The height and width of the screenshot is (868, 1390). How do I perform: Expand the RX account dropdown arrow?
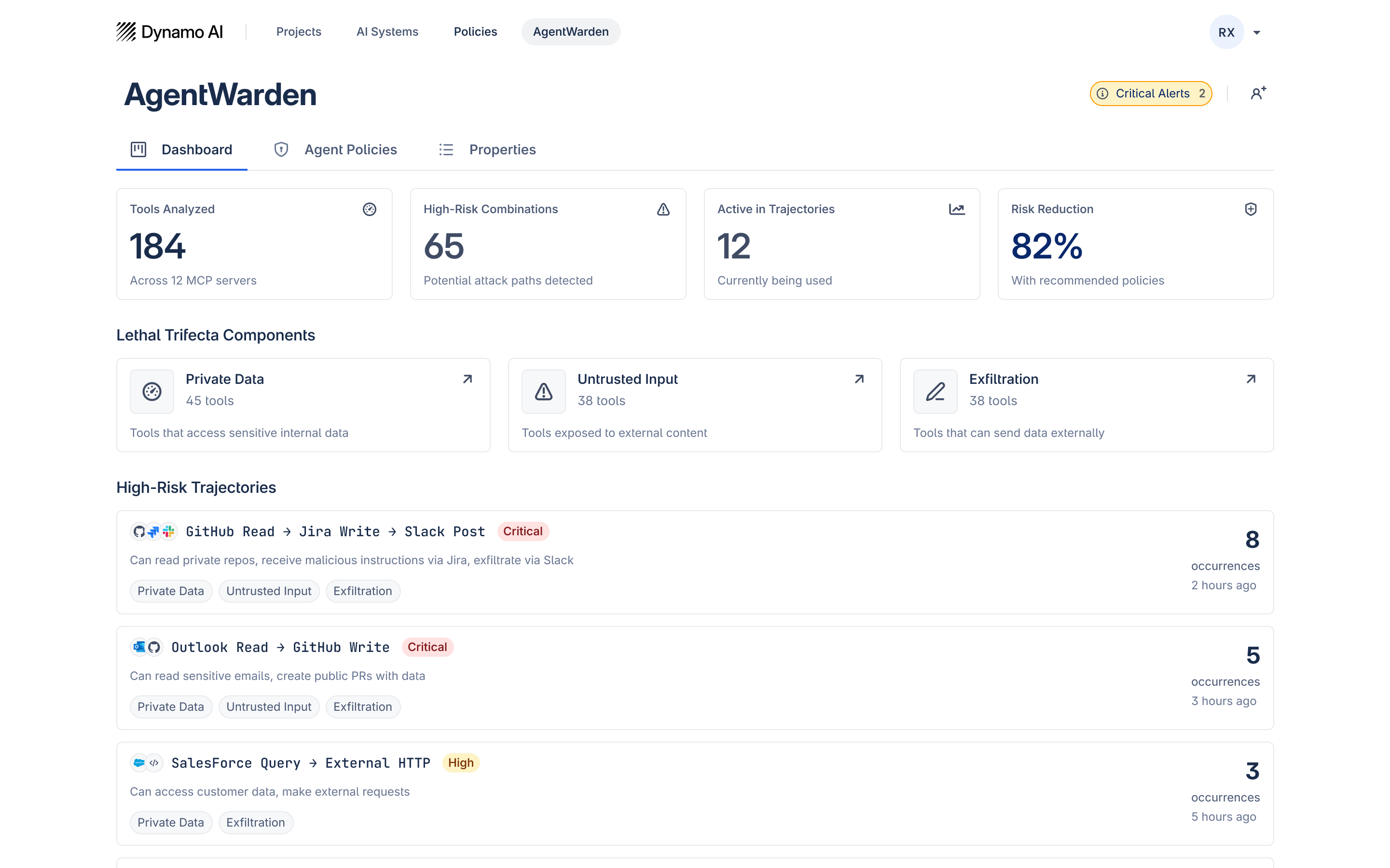1257,32
